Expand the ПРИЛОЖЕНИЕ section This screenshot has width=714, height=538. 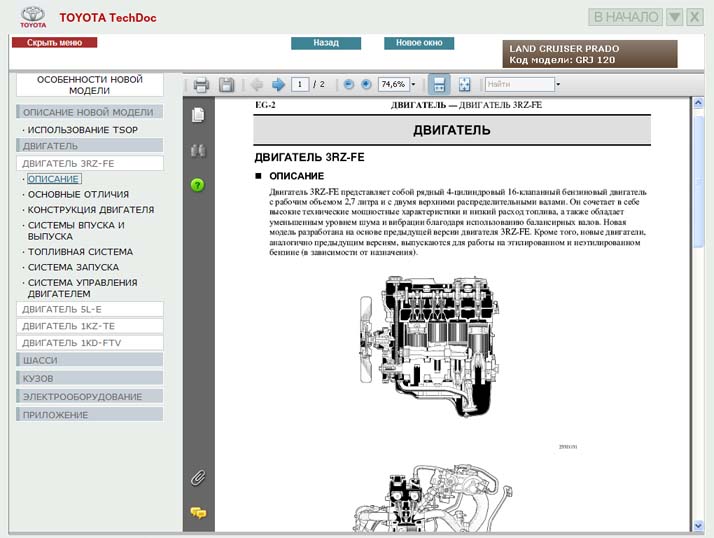tap(89, 415)
